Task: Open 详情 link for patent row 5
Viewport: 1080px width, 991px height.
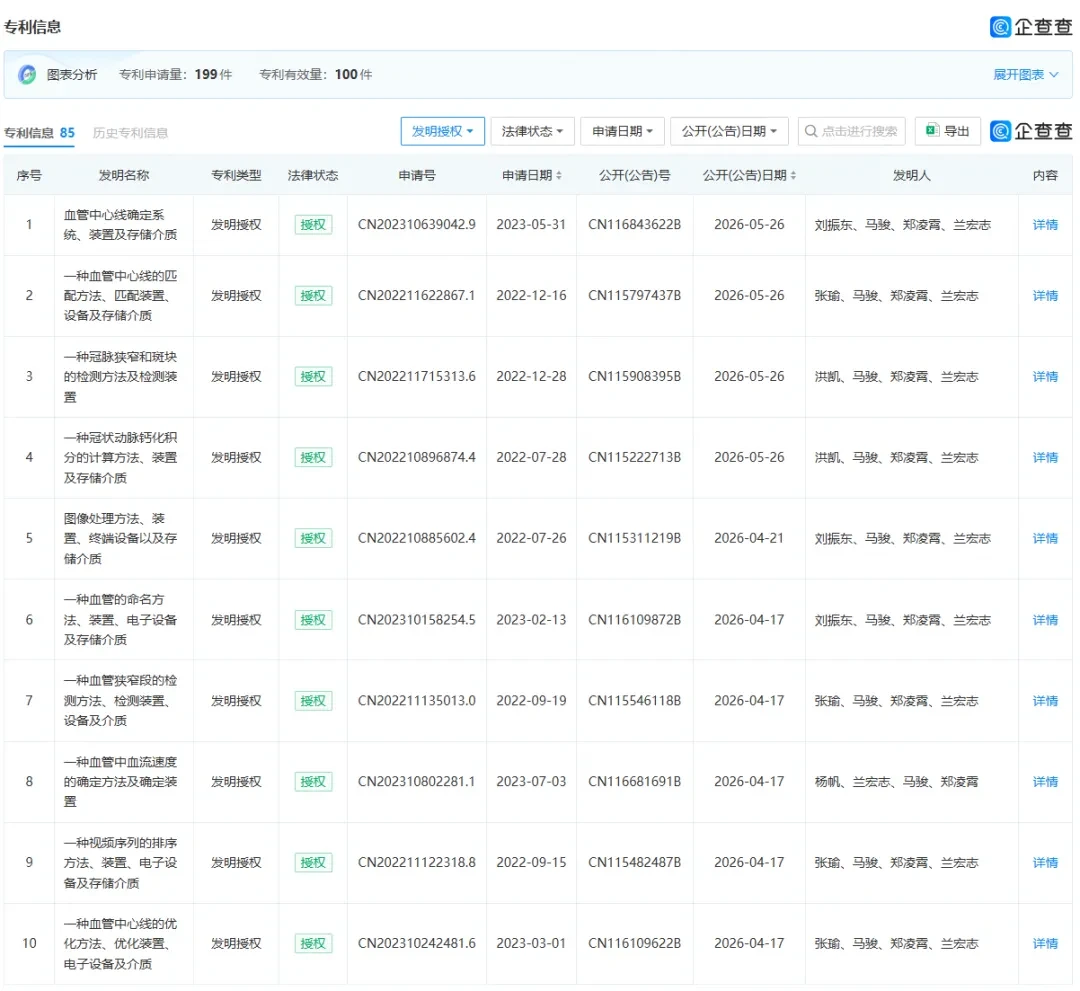Action: point(1045,538)
